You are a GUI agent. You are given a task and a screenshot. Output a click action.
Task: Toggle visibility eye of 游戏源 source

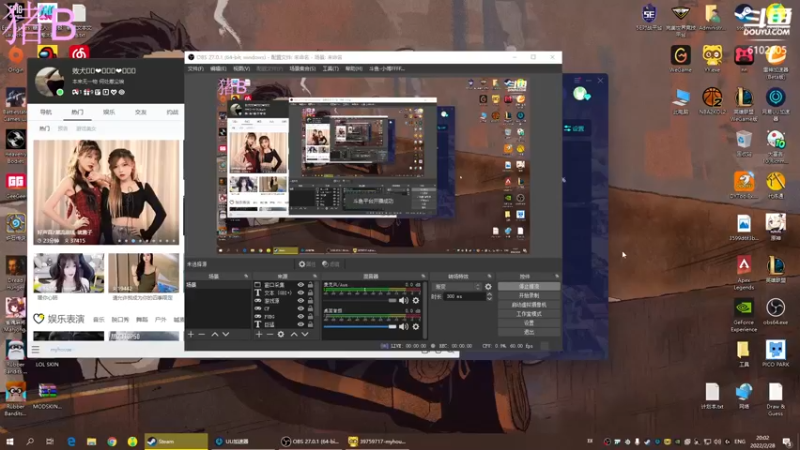click(301, 301)
